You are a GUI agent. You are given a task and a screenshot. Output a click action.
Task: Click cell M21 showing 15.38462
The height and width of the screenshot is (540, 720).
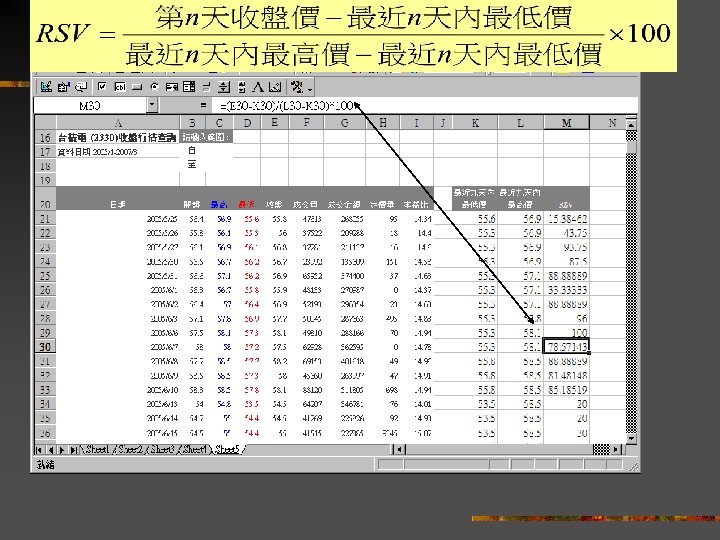point(566,219)
